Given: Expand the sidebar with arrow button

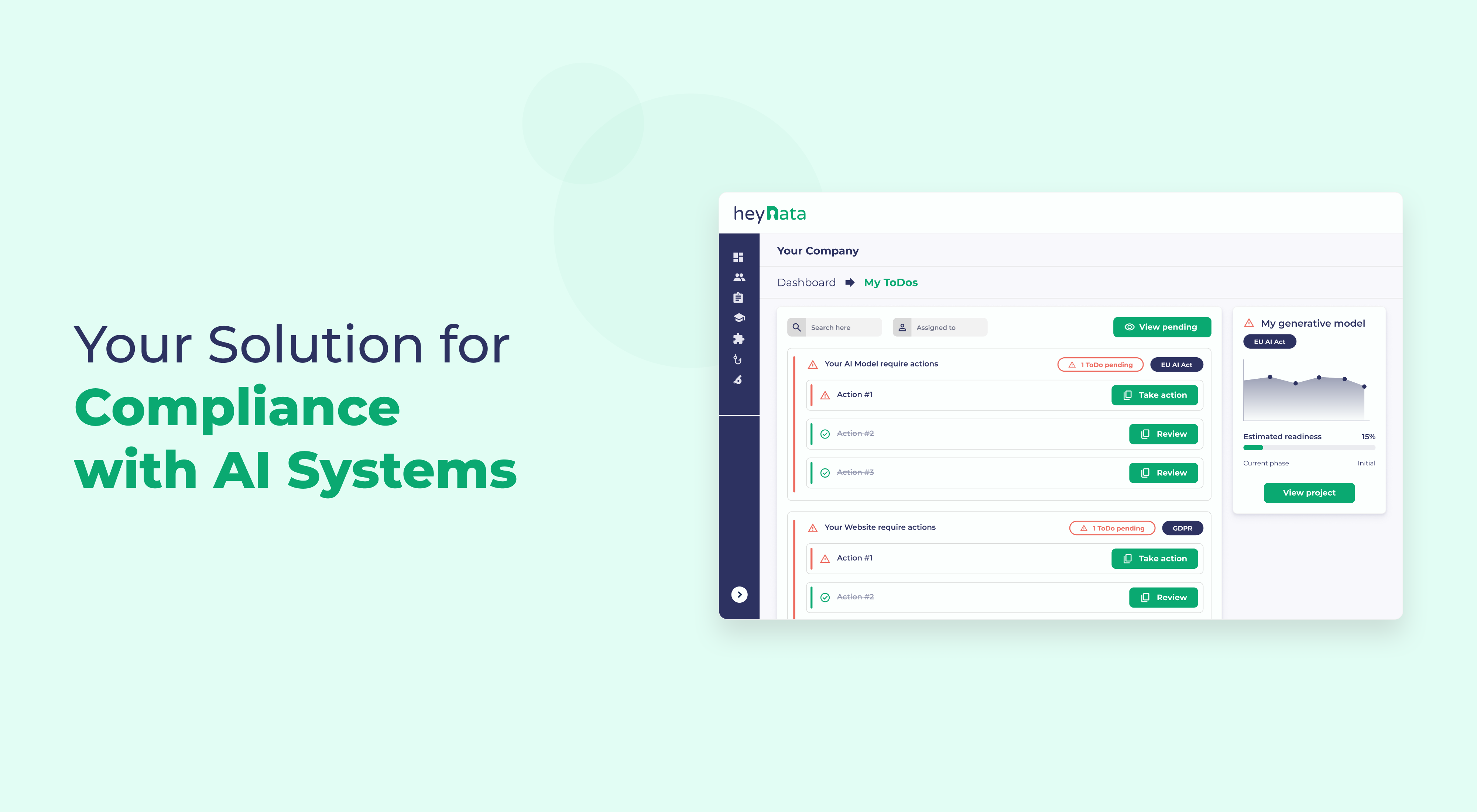Looking at the screenshot, I should pos(739,594).
